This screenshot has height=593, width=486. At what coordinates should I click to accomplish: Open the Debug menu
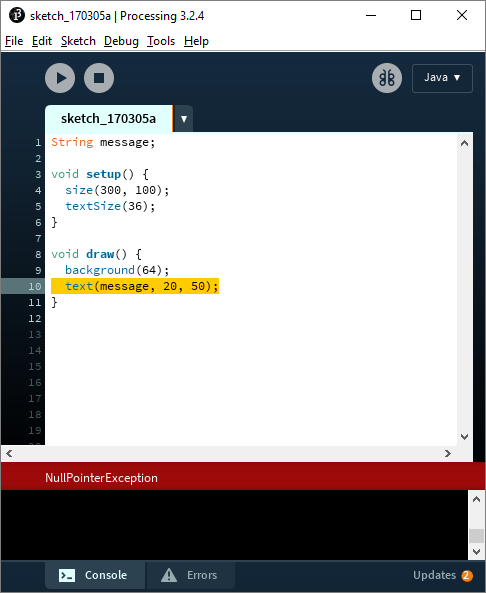121,41
